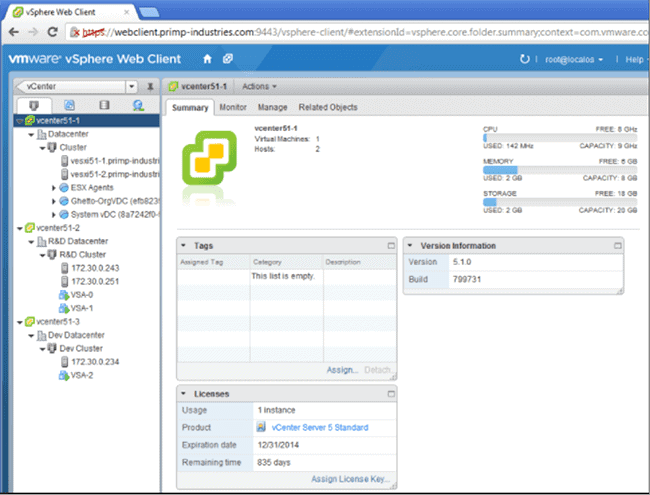This screenshot has height=495, width=650.
Task: Click the CPU usage bar
Action: click(560, 137)
